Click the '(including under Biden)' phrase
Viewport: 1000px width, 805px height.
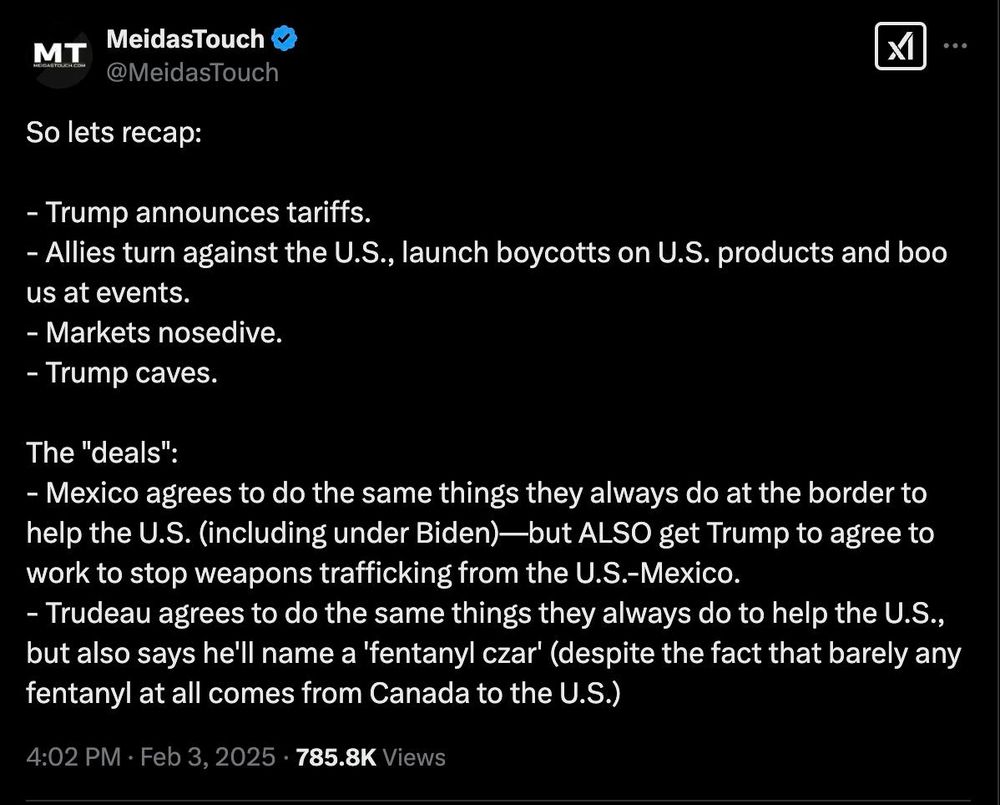[348, 533]
